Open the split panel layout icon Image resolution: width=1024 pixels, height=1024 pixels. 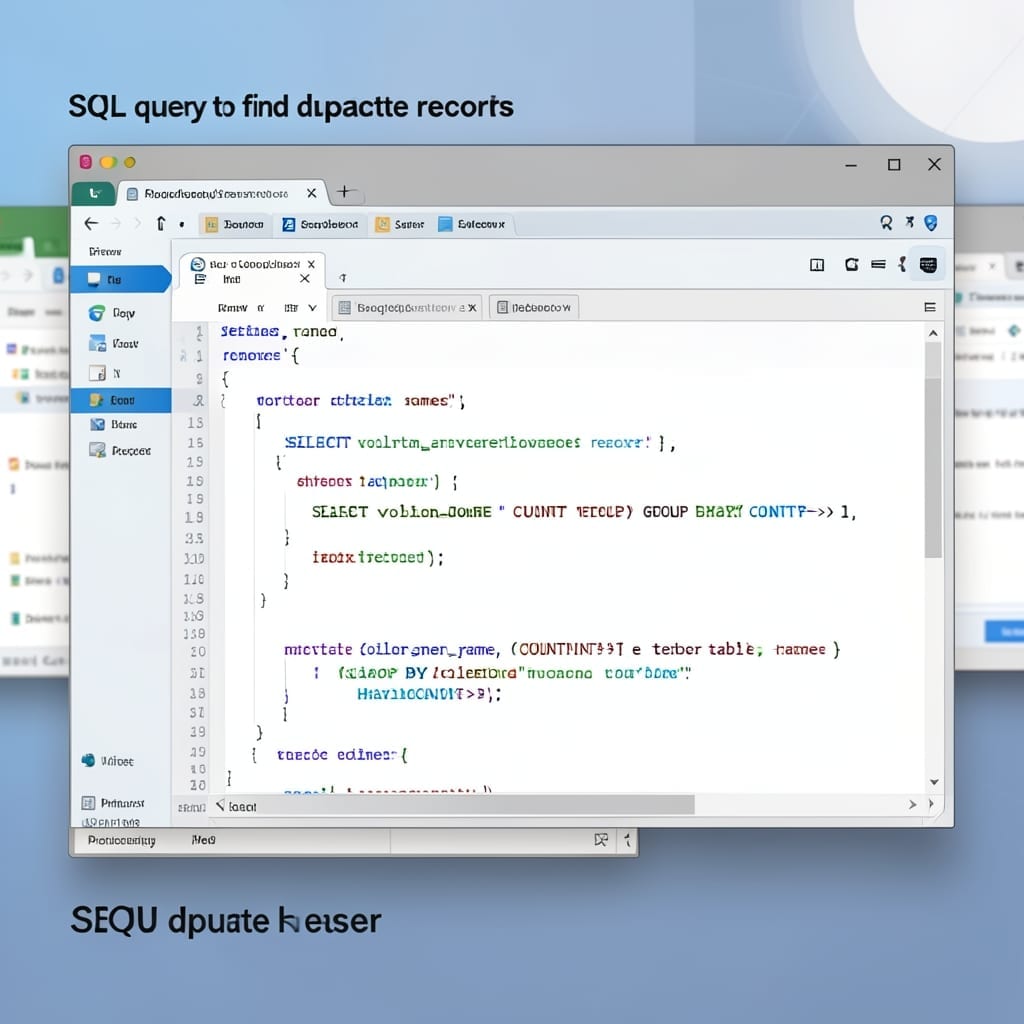tap(816, 264)
